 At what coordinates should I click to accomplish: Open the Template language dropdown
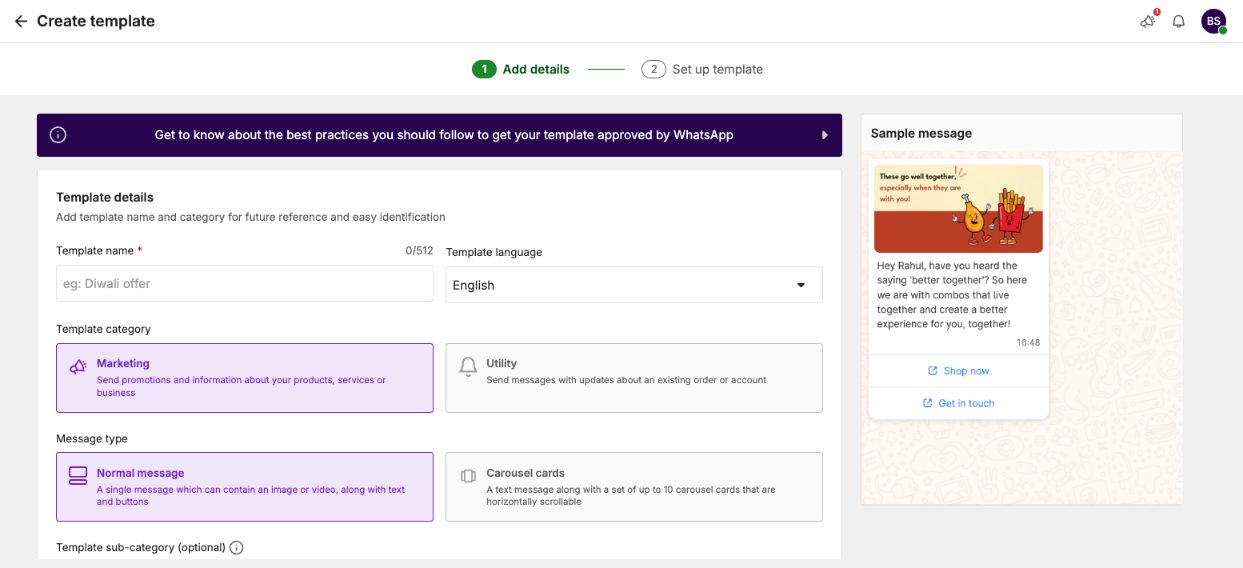click(x=634, y=285)
